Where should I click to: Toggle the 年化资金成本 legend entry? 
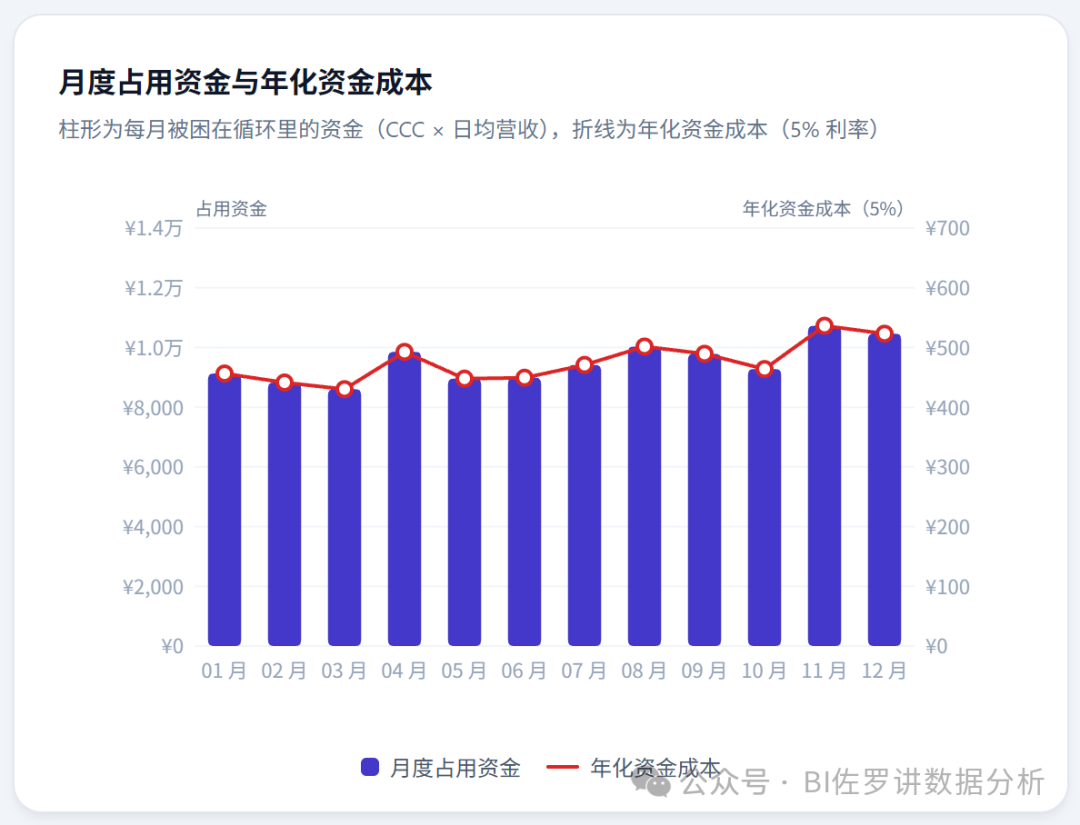633,767
